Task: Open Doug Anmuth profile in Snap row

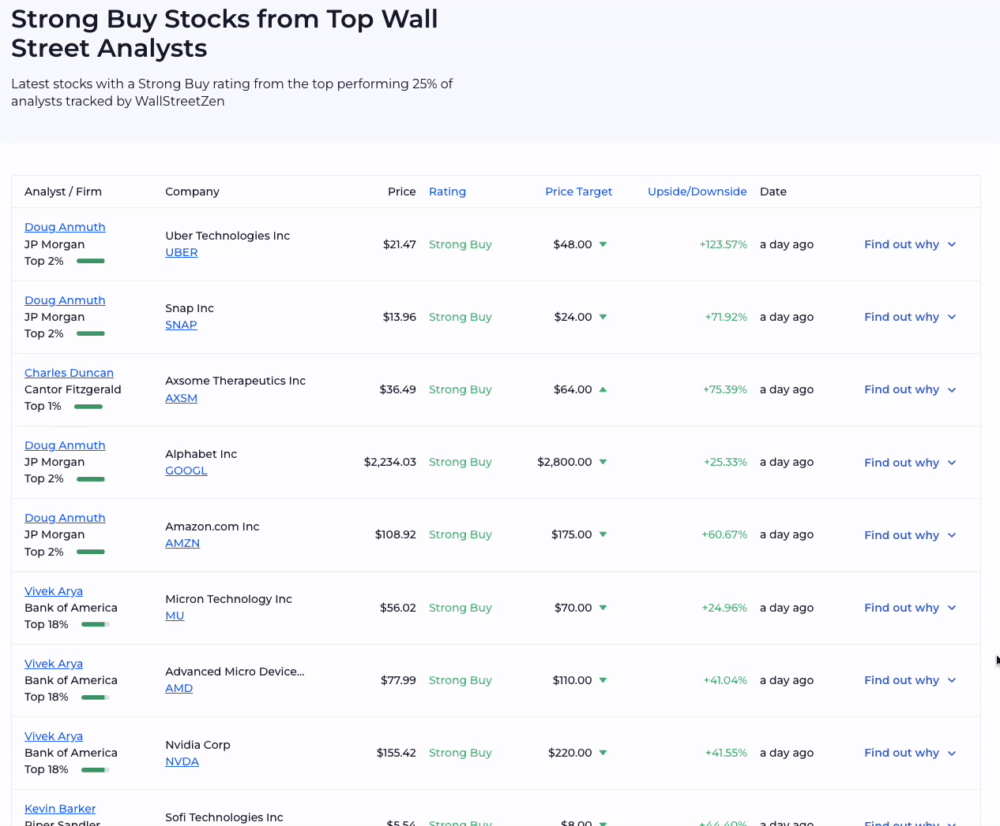Action: pos(65,300)
